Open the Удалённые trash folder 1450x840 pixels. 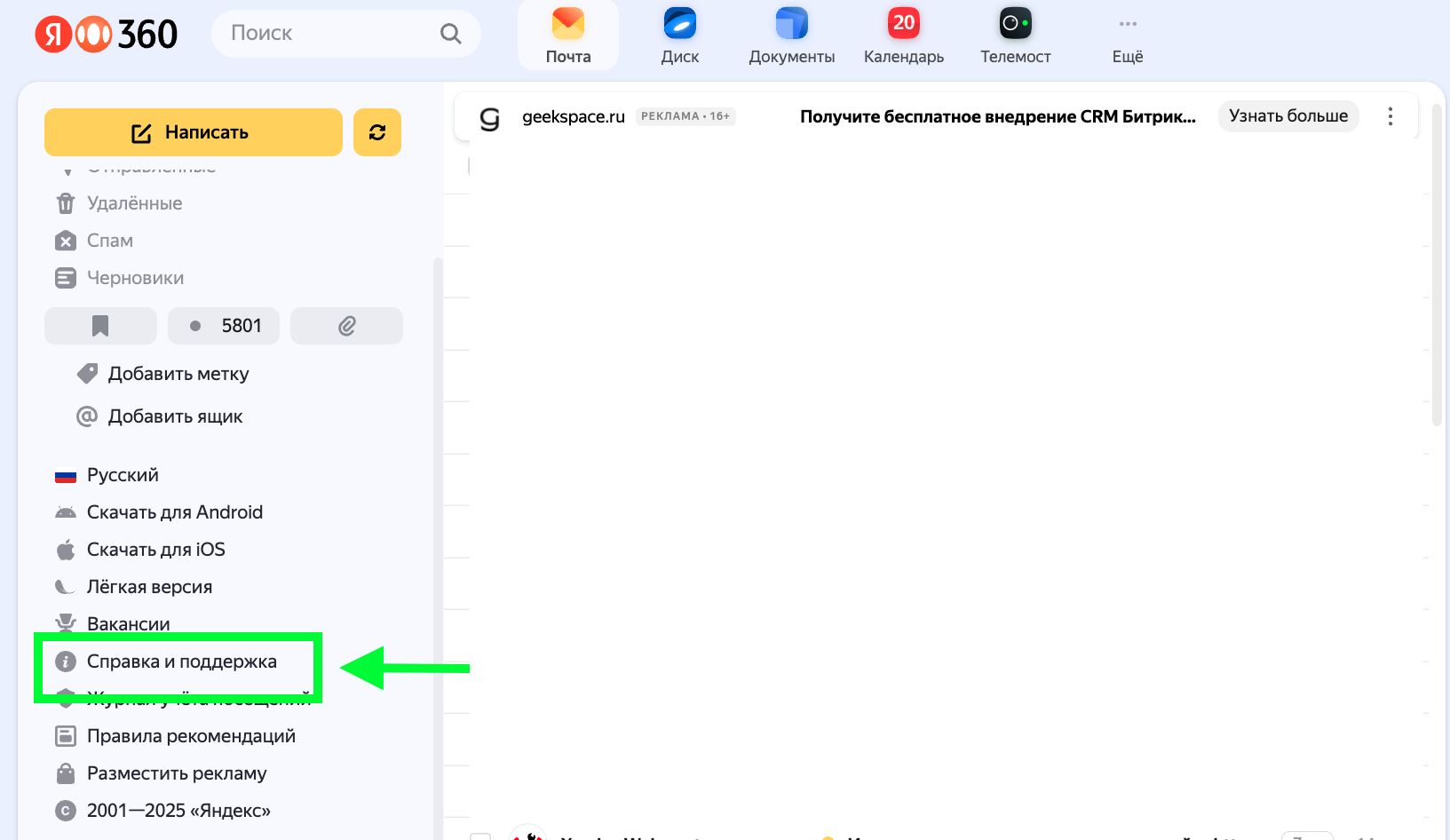click(x=134, y=203)
